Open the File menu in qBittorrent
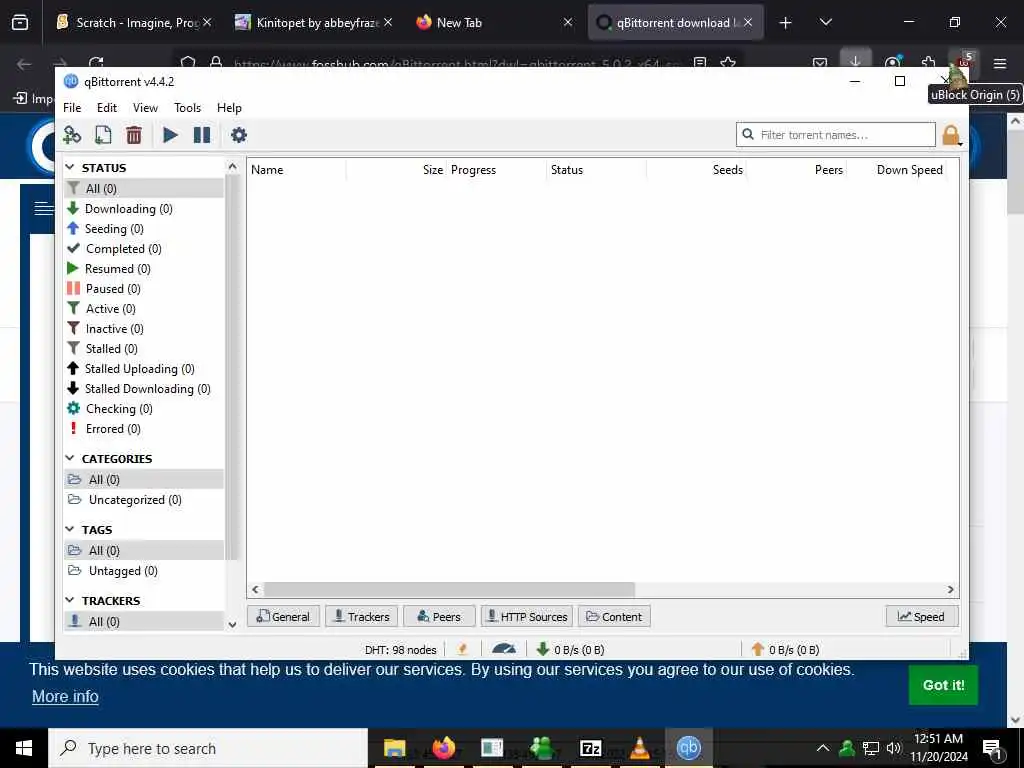 [72, 108]
